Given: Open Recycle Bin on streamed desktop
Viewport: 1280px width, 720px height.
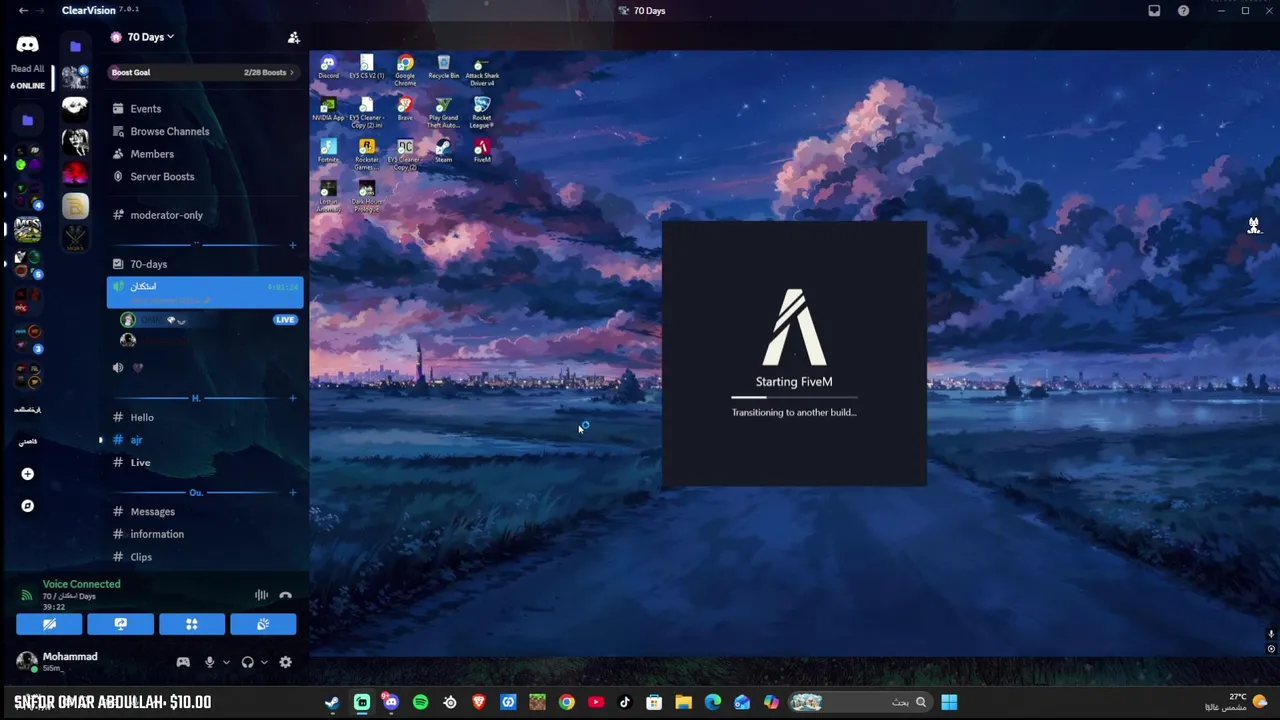Looking at the screenshot, I should (443, 68).
